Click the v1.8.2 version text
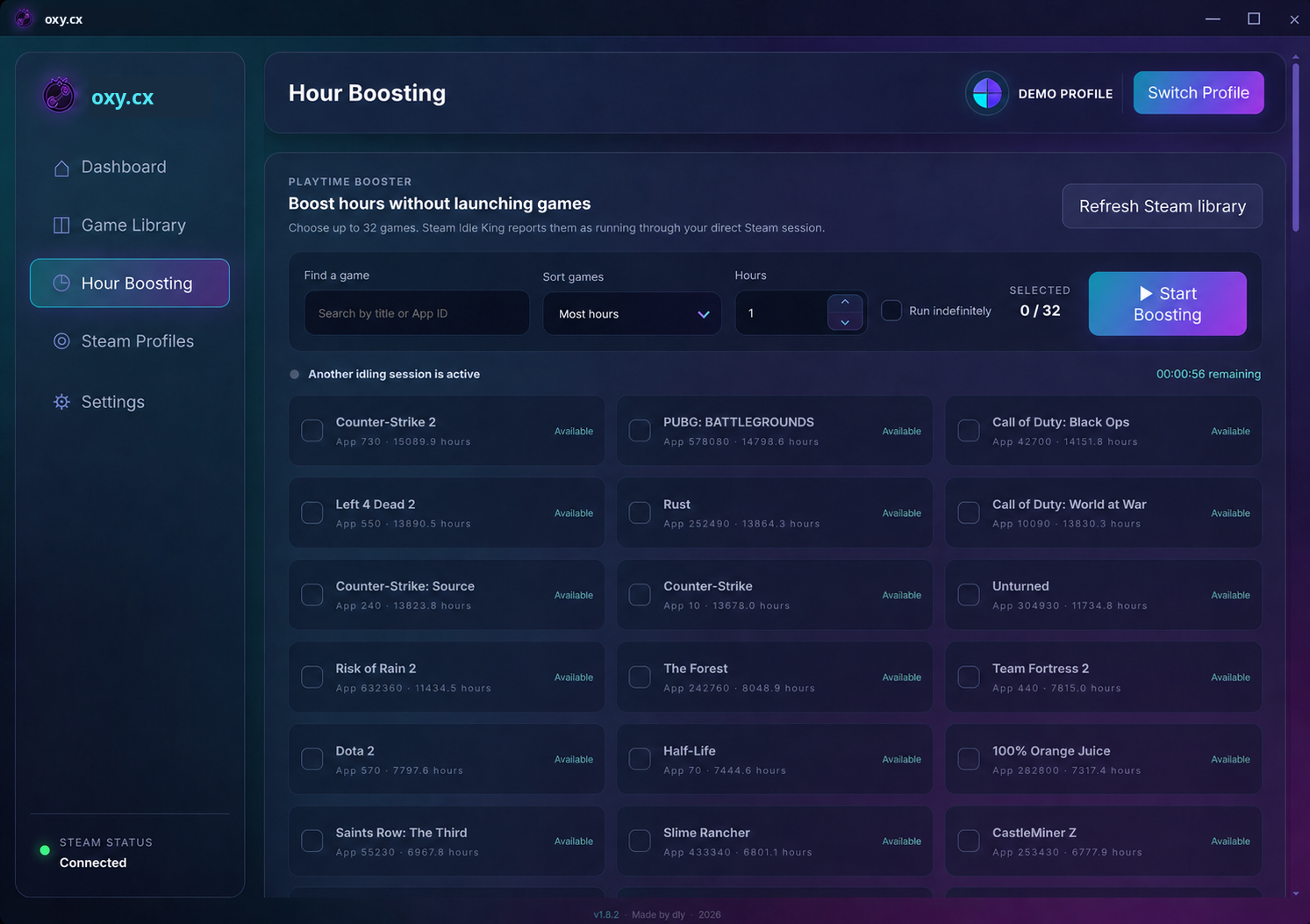1310x924 pixels. (x=606, y=914)
